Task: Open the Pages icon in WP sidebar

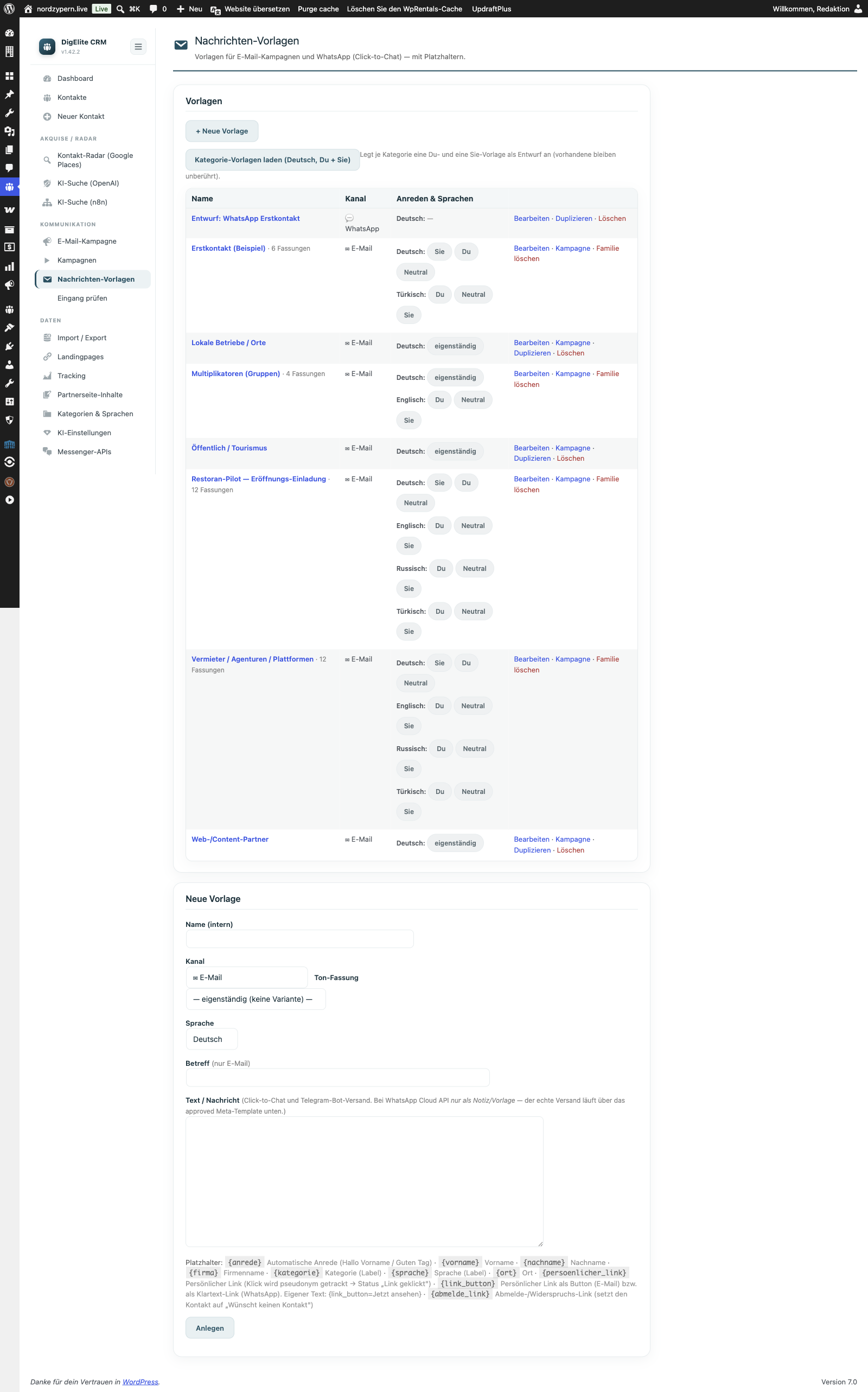Action: [9, 150]
